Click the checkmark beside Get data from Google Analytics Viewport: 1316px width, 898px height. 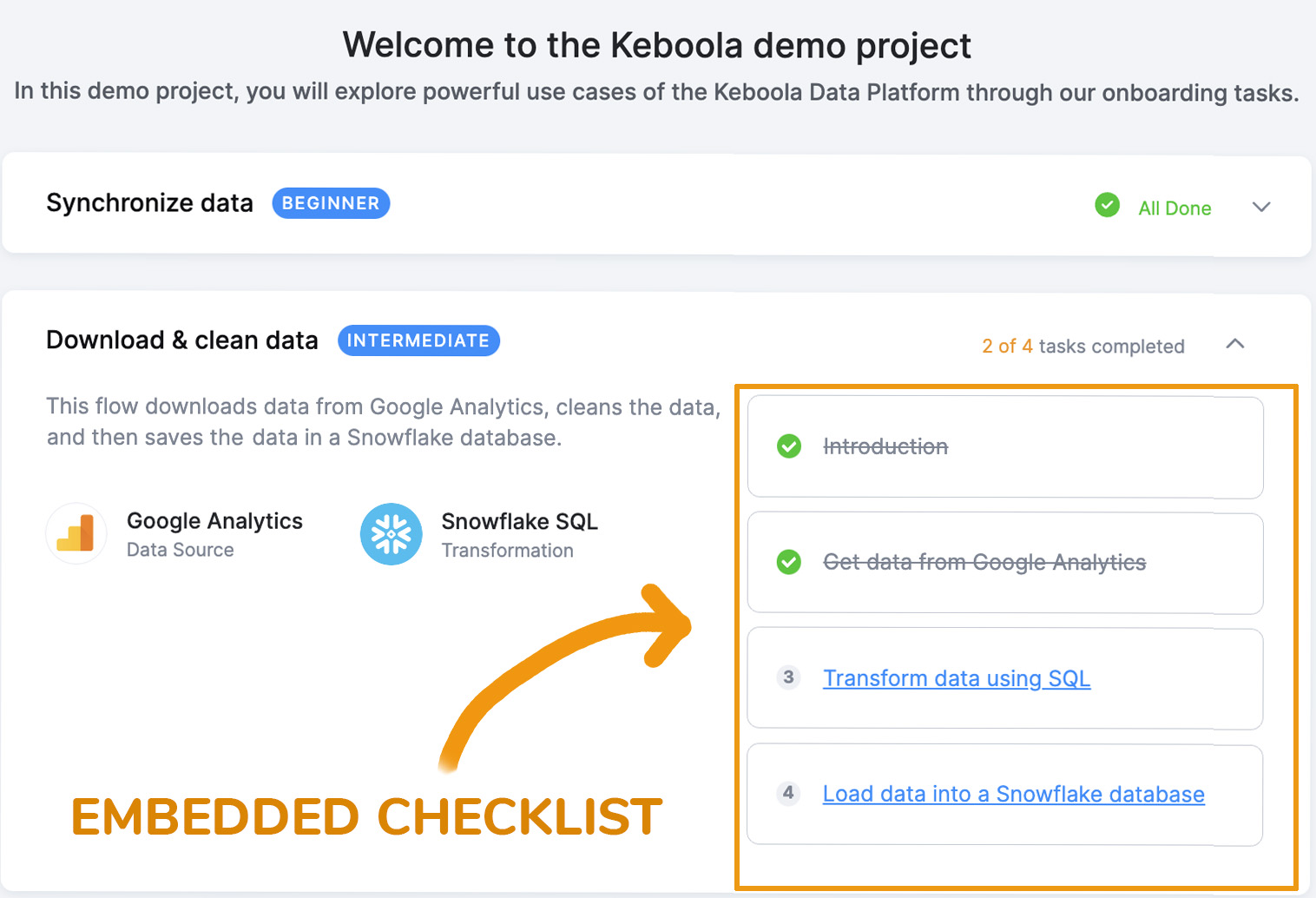pyautogui.click(x=788, y=563)
